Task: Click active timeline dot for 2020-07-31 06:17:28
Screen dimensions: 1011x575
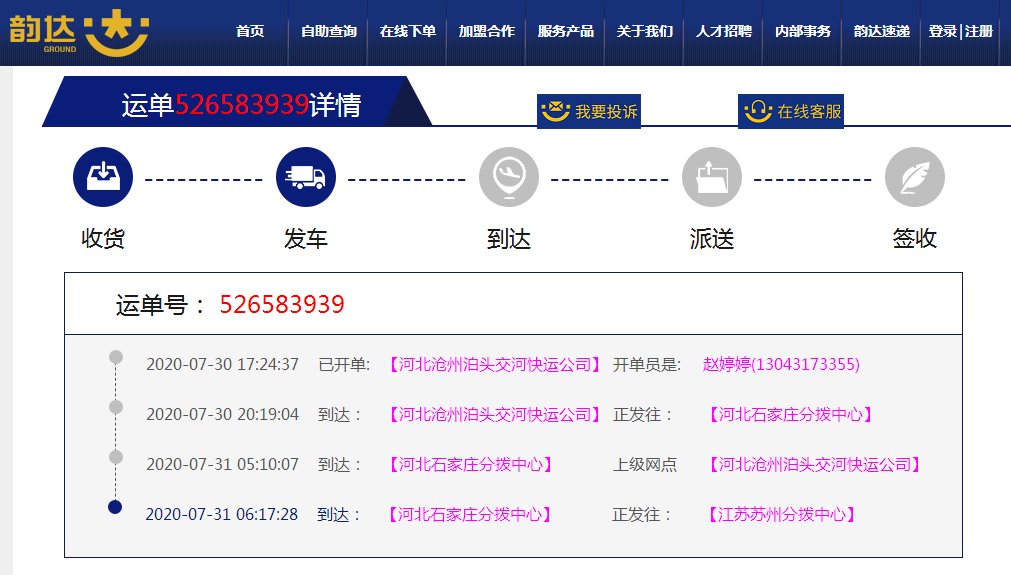Action: point(115,507)
